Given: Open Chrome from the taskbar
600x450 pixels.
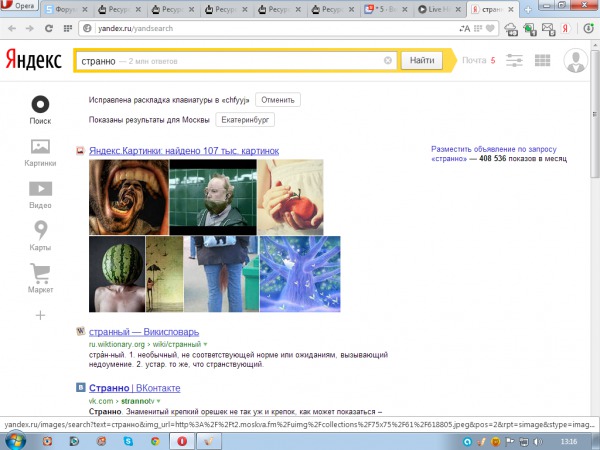Looking at the screenshot, I should (155, 442).
